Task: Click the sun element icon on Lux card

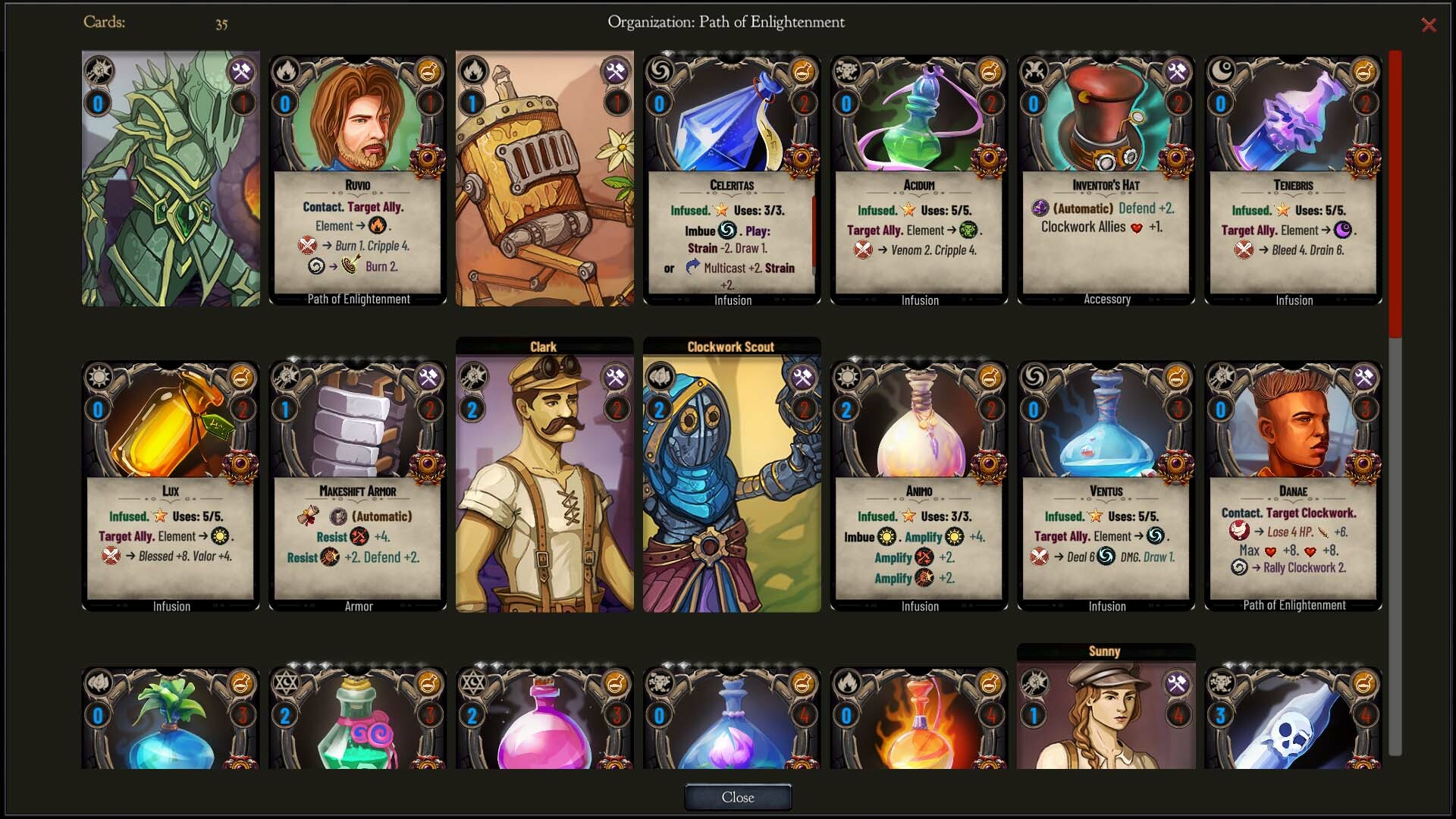Action: 99,377
